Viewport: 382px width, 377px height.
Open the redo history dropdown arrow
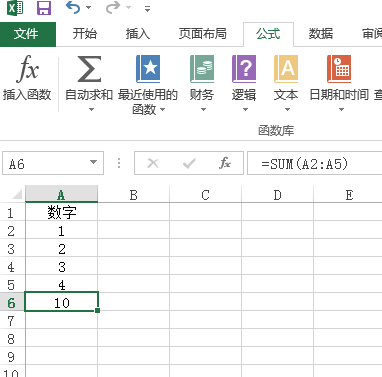click(x=129, y=8)
